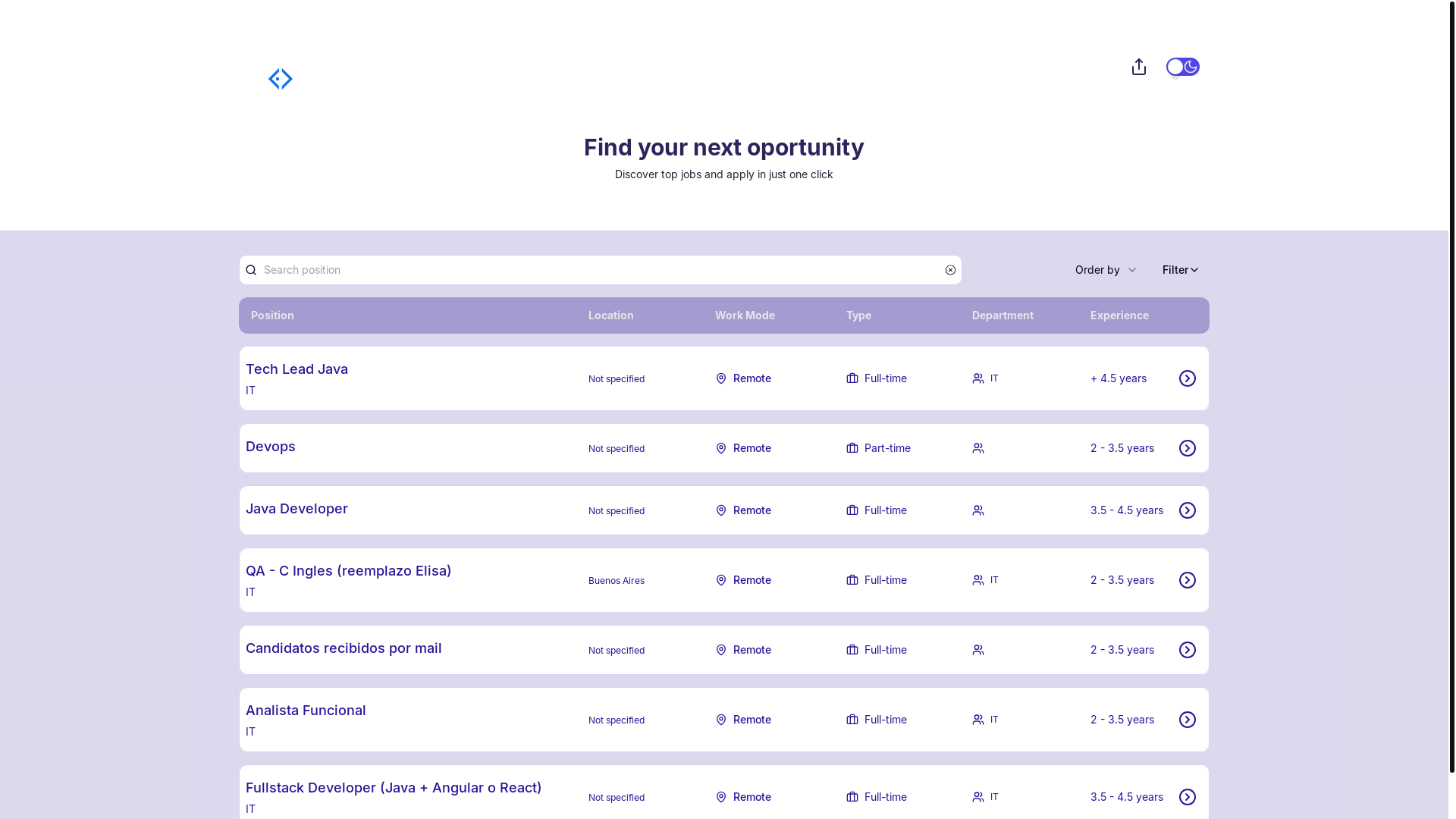Click the Work Mode column header
This screenshot has height=819, width=1456.
745,315
